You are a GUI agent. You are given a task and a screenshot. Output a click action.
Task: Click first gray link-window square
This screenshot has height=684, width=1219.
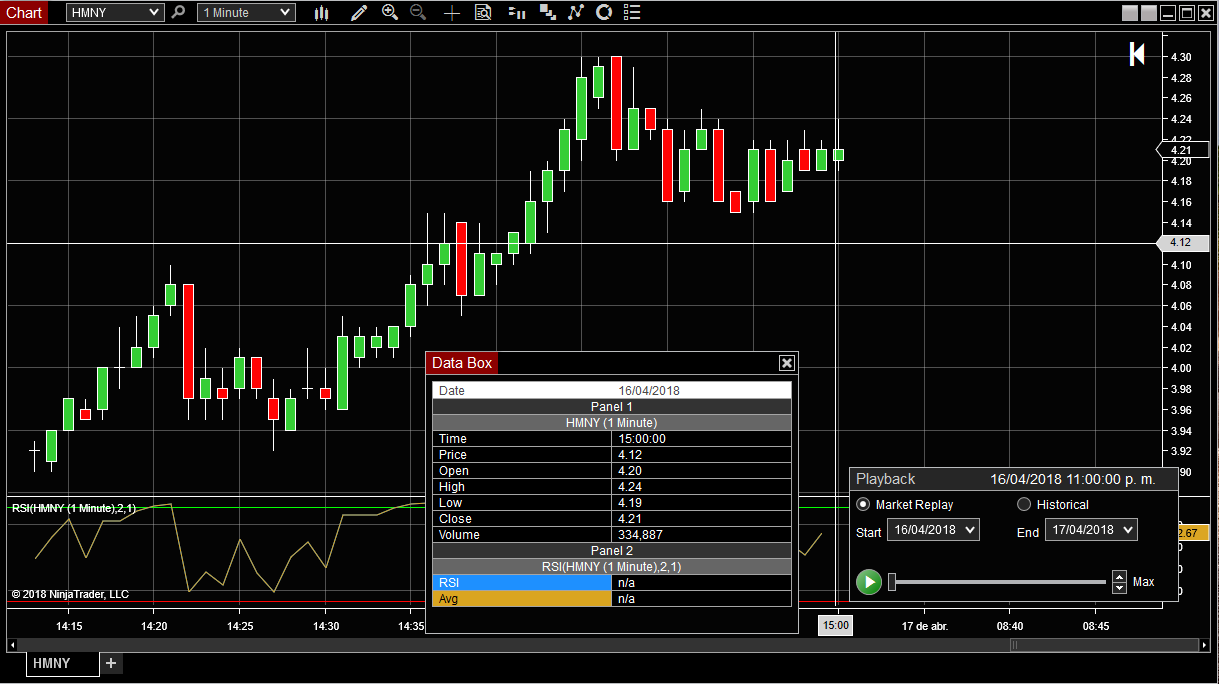click(x=1130, y=13)
